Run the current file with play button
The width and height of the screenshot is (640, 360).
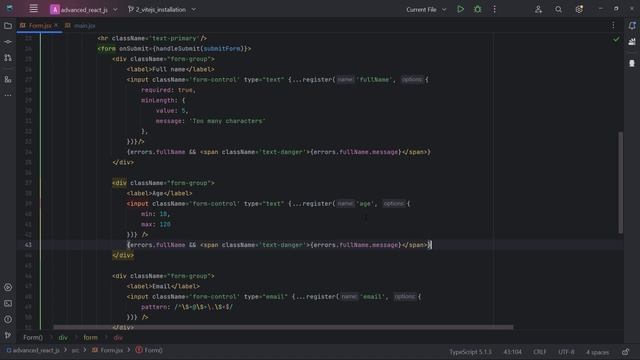[460, 9]
